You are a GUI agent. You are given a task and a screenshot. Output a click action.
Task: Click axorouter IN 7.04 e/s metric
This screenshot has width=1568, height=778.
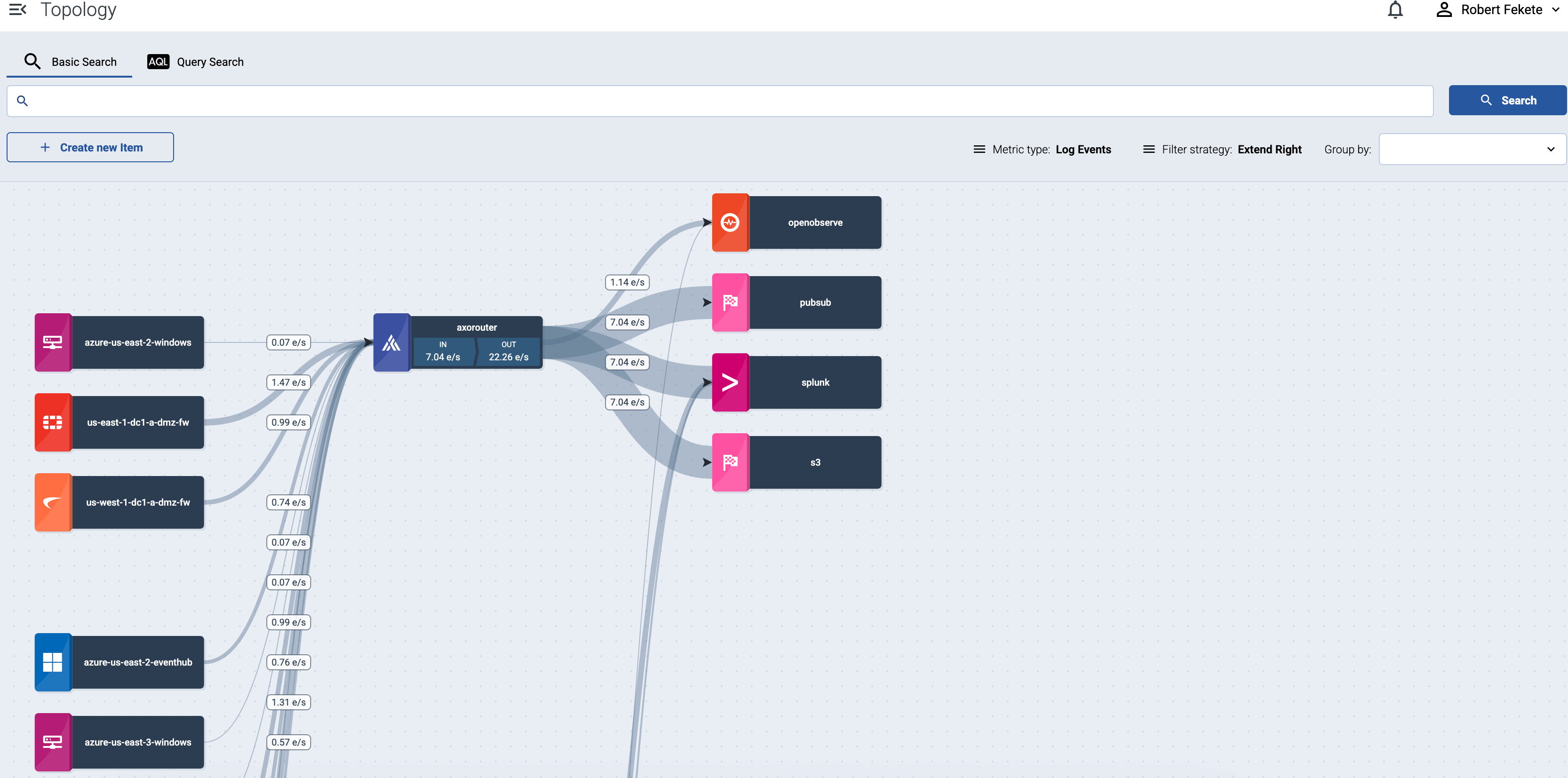(443, 351)
